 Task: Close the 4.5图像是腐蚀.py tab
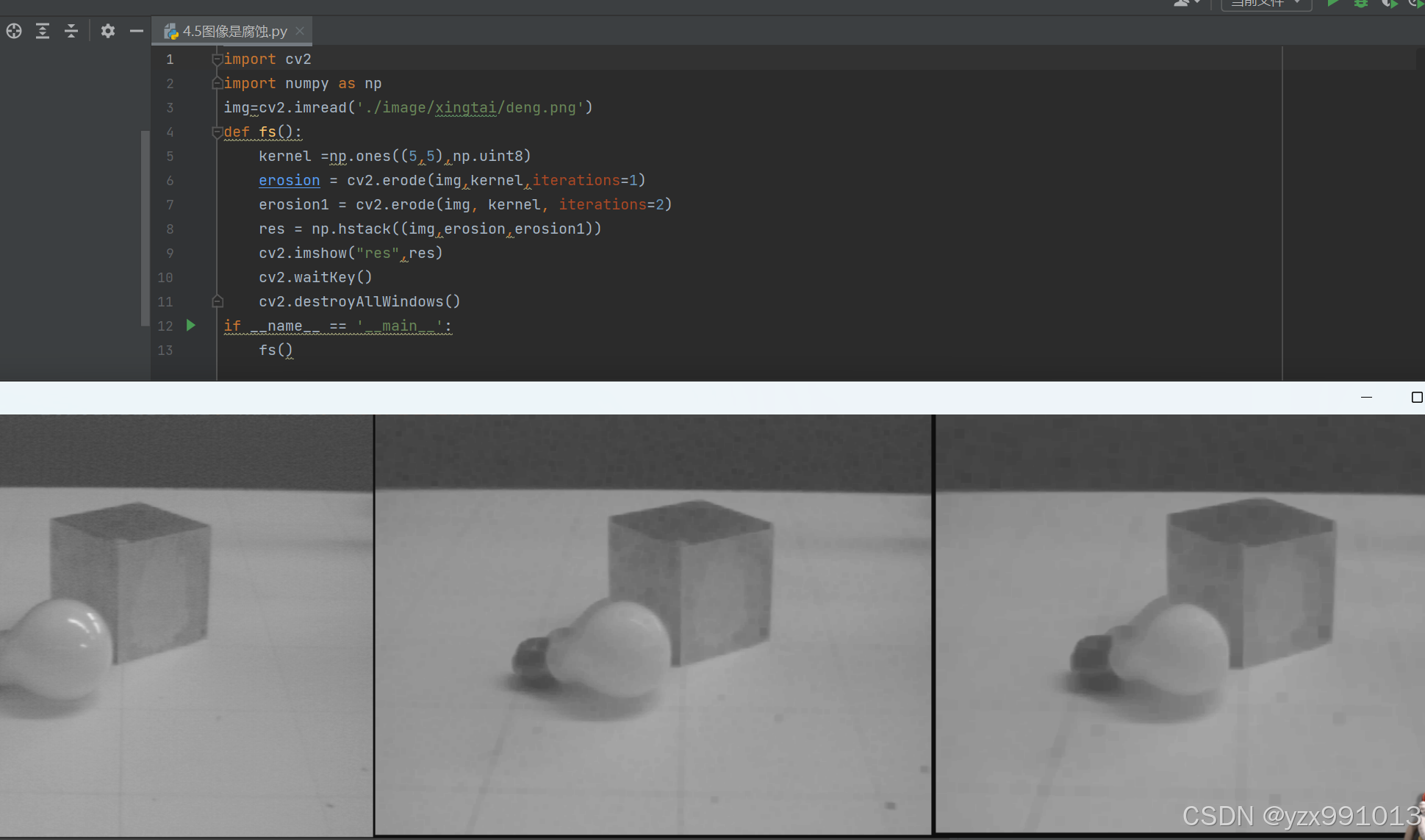[x=300, y=31]
